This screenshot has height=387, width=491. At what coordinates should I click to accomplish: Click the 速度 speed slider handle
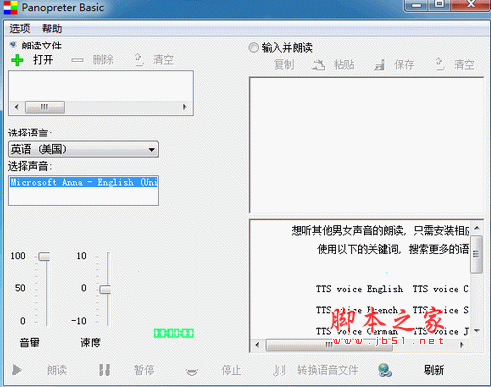105,289
